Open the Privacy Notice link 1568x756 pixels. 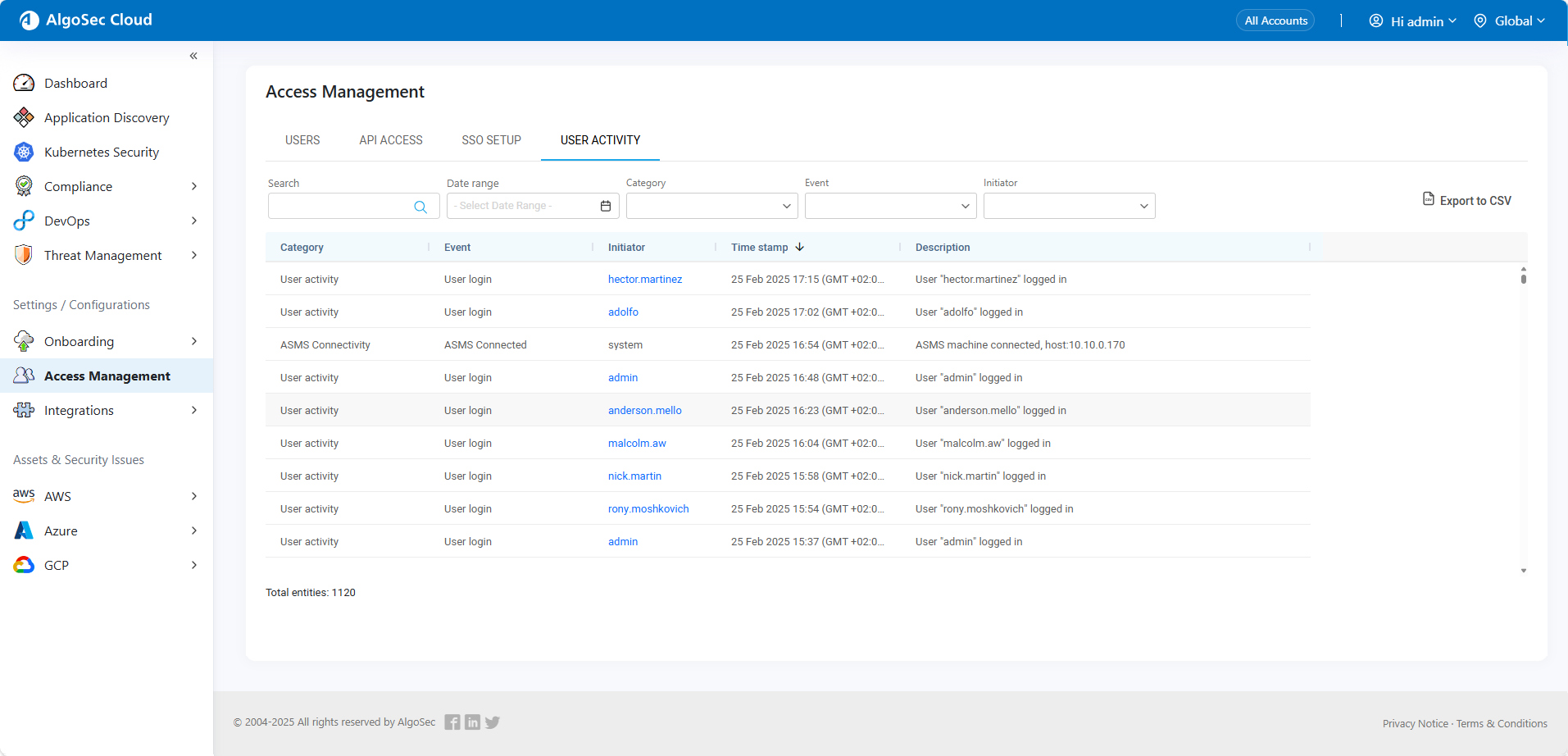point(1415,723)
